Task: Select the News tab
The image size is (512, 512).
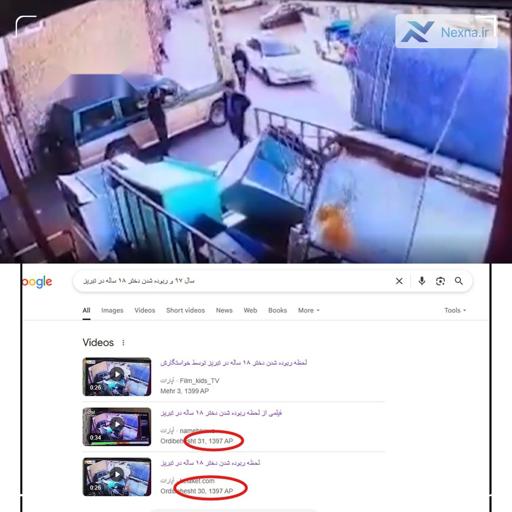Action: 224,310
